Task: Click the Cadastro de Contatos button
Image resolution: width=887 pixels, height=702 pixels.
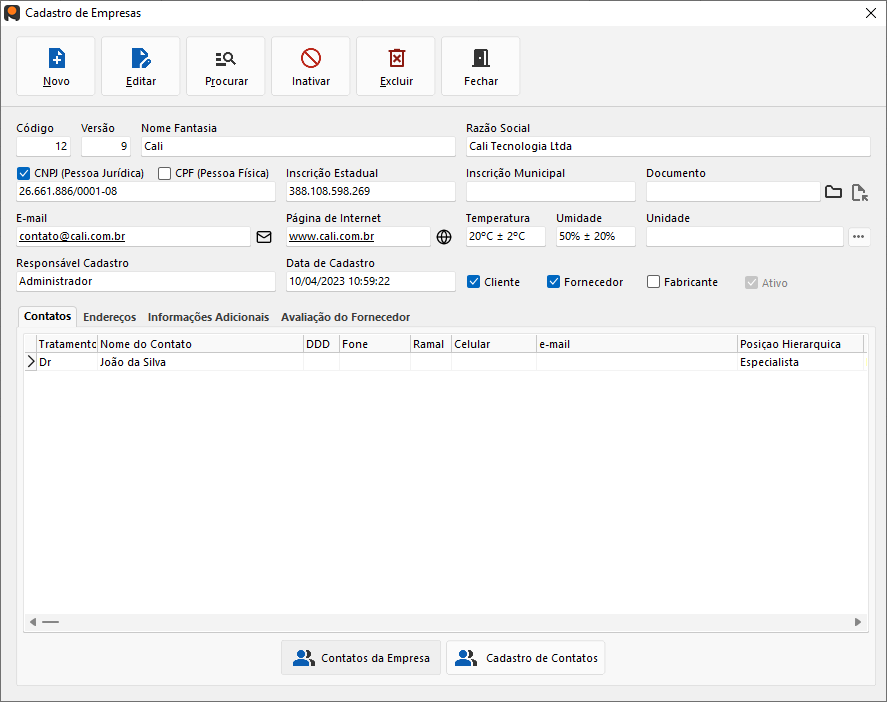Action: pos(525,658)
